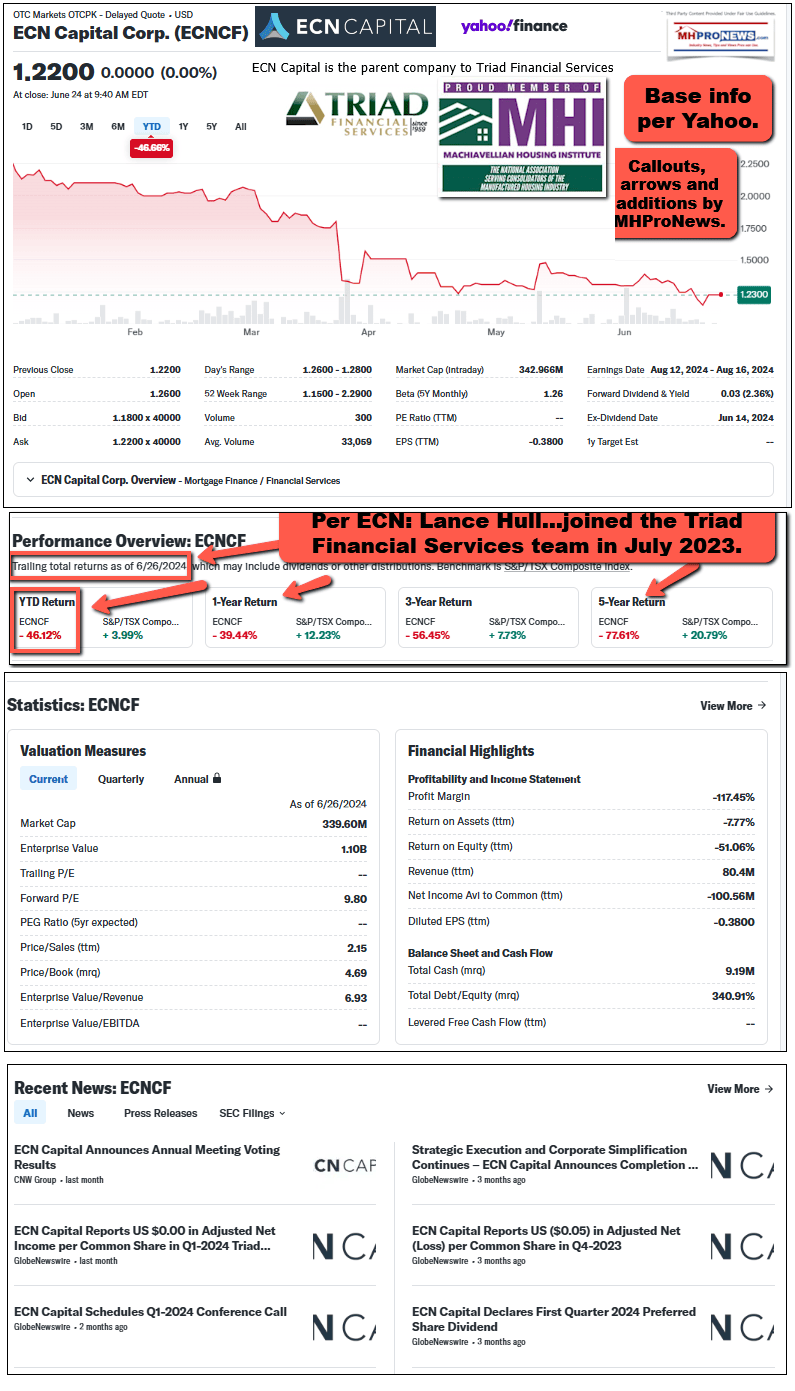The width and height of the screenshot is (795, 1391).
Task: Click Forward P/E value 9.80
Action: coord(357,899)
